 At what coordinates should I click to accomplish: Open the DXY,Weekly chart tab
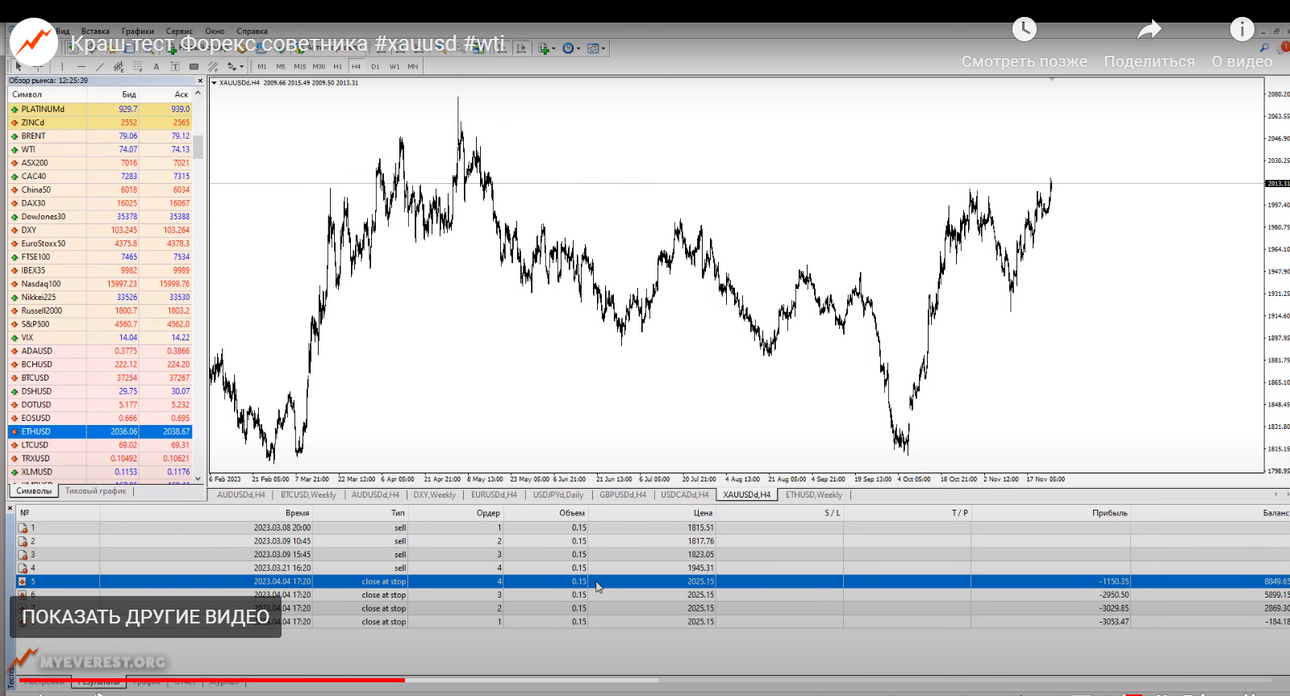pos(434,494)
